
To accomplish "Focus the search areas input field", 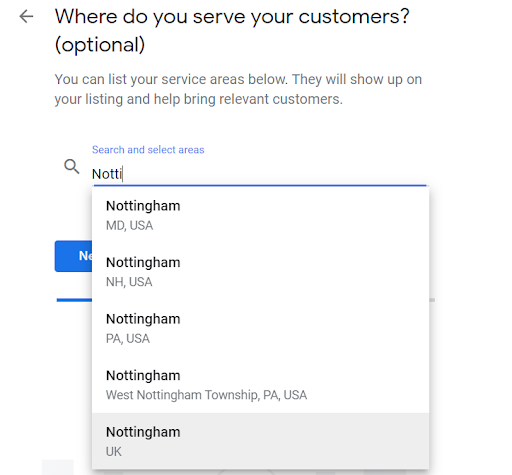I will point(259,174).
